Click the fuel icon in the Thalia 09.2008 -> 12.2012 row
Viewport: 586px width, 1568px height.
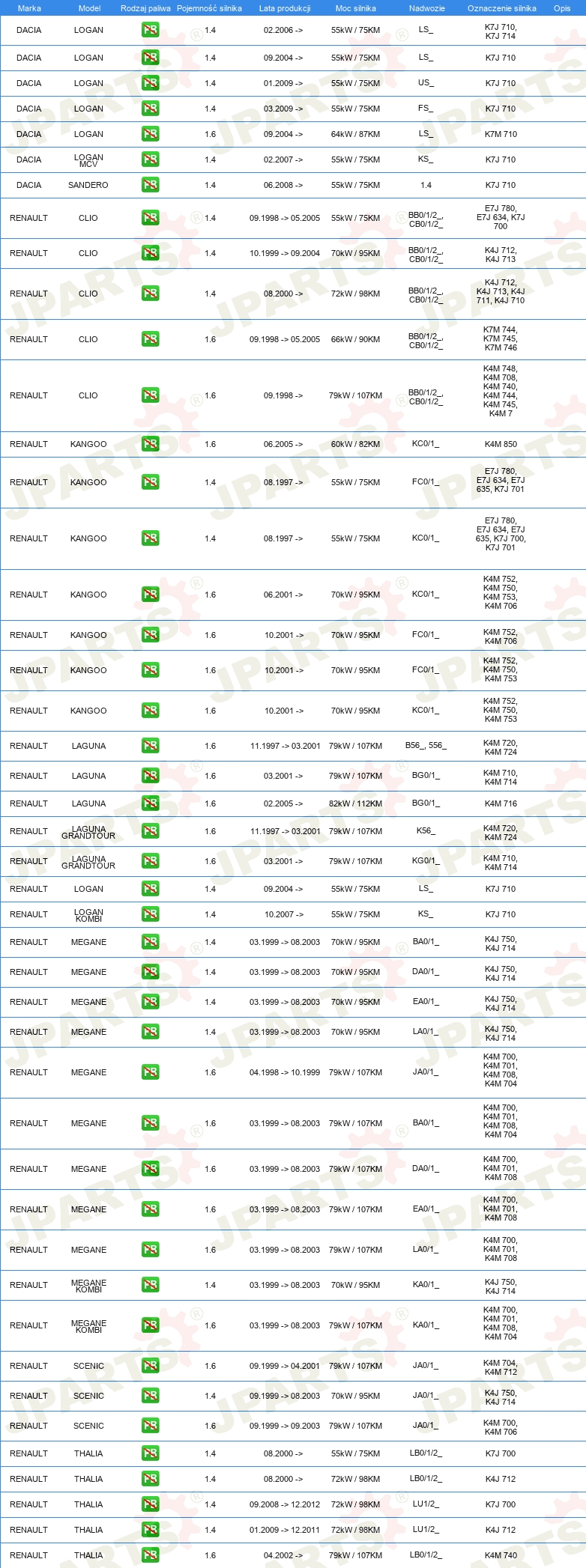click(150, 1504)
